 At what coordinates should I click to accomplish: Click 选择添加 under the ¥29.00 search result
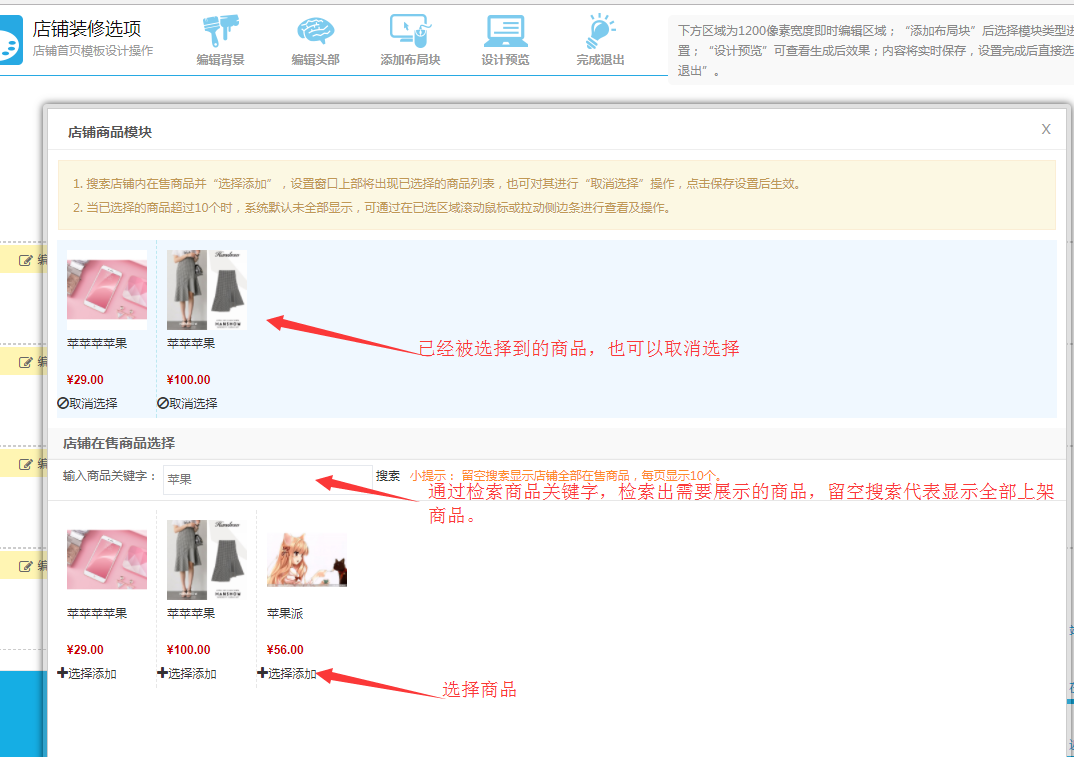pyautogui.click(x=87, y=674)
